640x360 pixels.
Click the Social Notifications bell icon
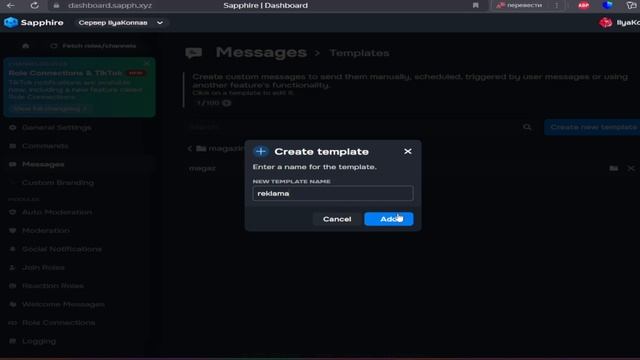(x=13, y=249)
